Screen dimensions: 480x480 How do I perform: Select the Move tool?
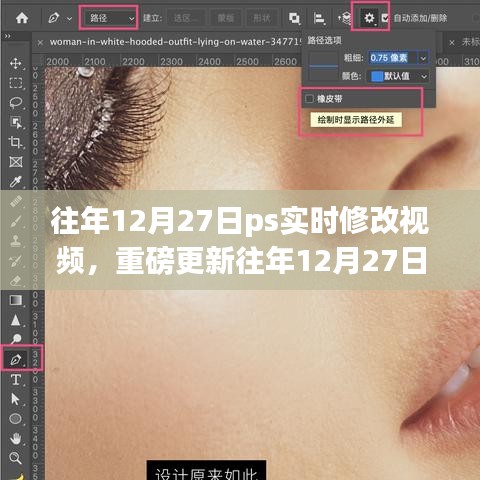(x=16, y=63)
